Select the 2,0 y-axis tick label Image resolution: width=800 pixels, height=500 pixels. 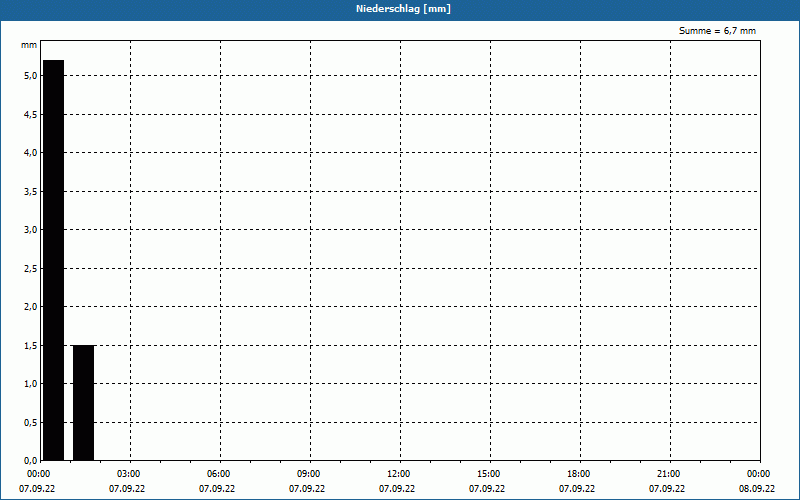click(x=29, y=307)
